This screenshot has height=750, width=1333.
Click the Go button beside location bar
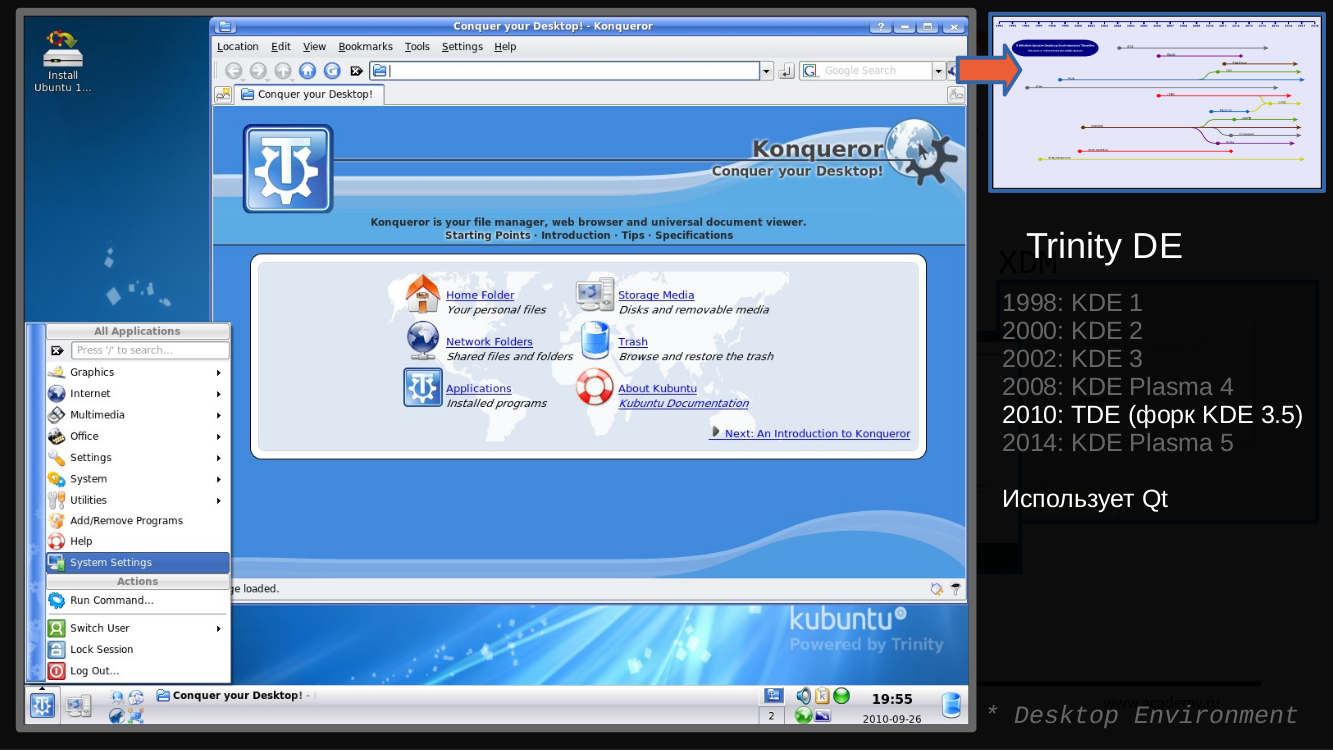click(786, 71)
